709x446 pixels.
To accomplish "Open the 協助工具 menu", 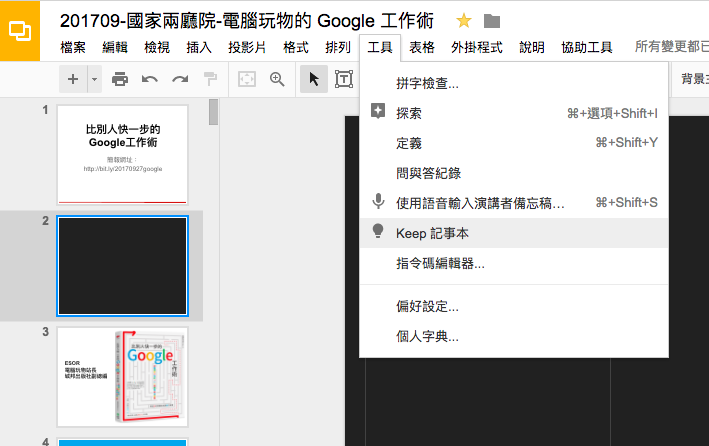I will 586,47.
